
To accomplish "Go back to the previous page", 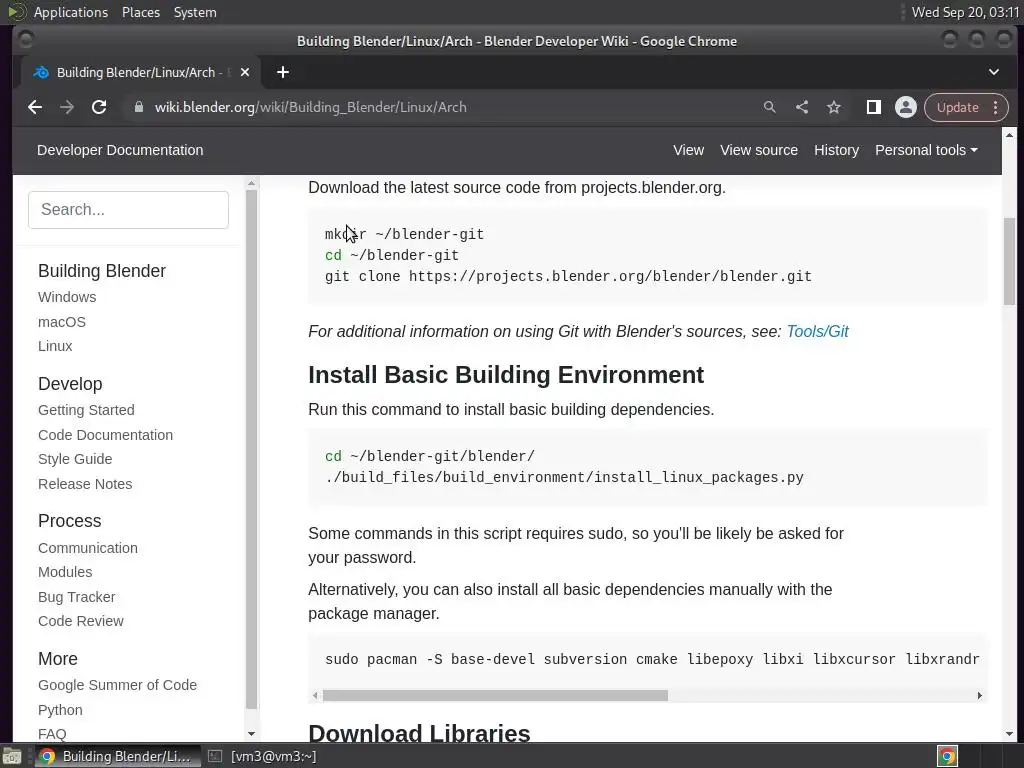I will click(35, 107).
